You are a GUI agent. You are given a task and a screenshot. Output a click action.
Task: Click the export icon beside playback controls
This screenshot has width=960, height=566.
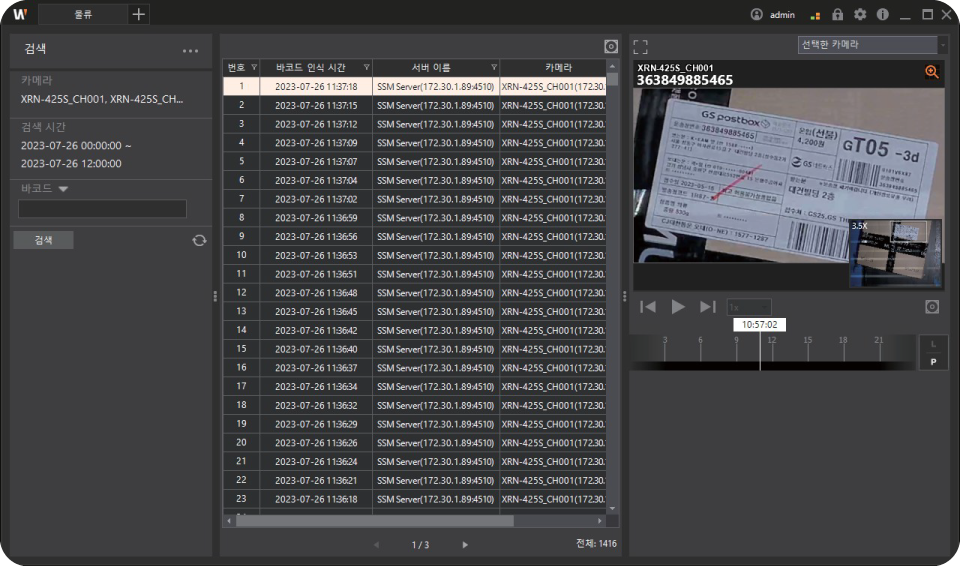click(932, 307)
